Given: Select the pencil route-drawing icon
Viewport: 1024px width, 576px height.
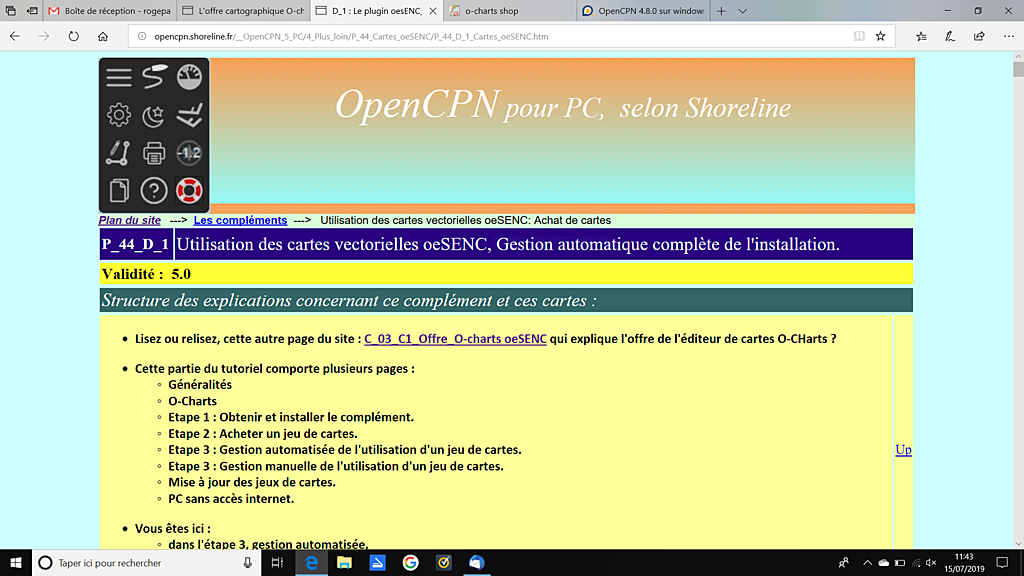Looking at the screenshot, I should (119, 153).
